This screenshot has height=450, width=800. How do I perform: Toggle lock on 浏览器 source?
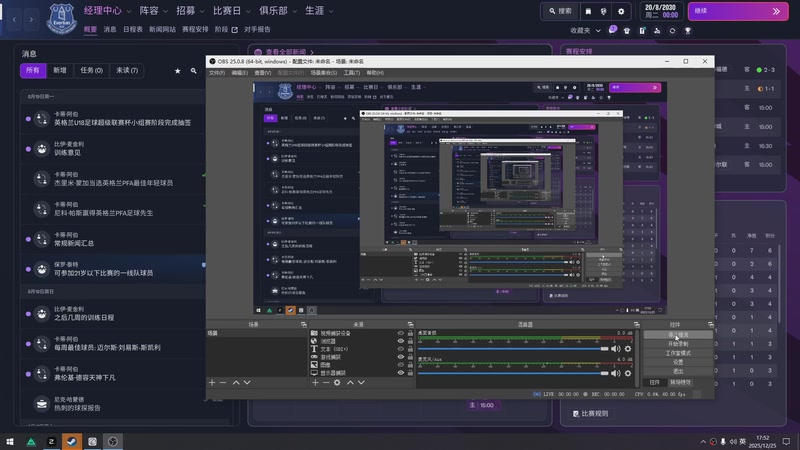point(410,341)
